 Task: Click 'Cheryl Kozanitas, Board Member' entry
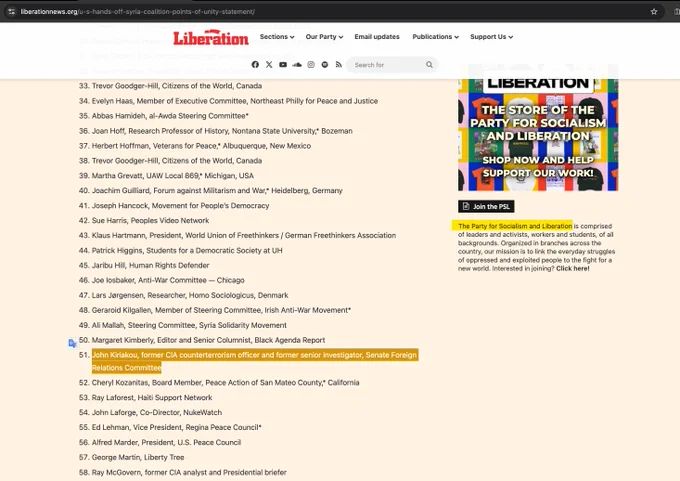tap(226, 383)
